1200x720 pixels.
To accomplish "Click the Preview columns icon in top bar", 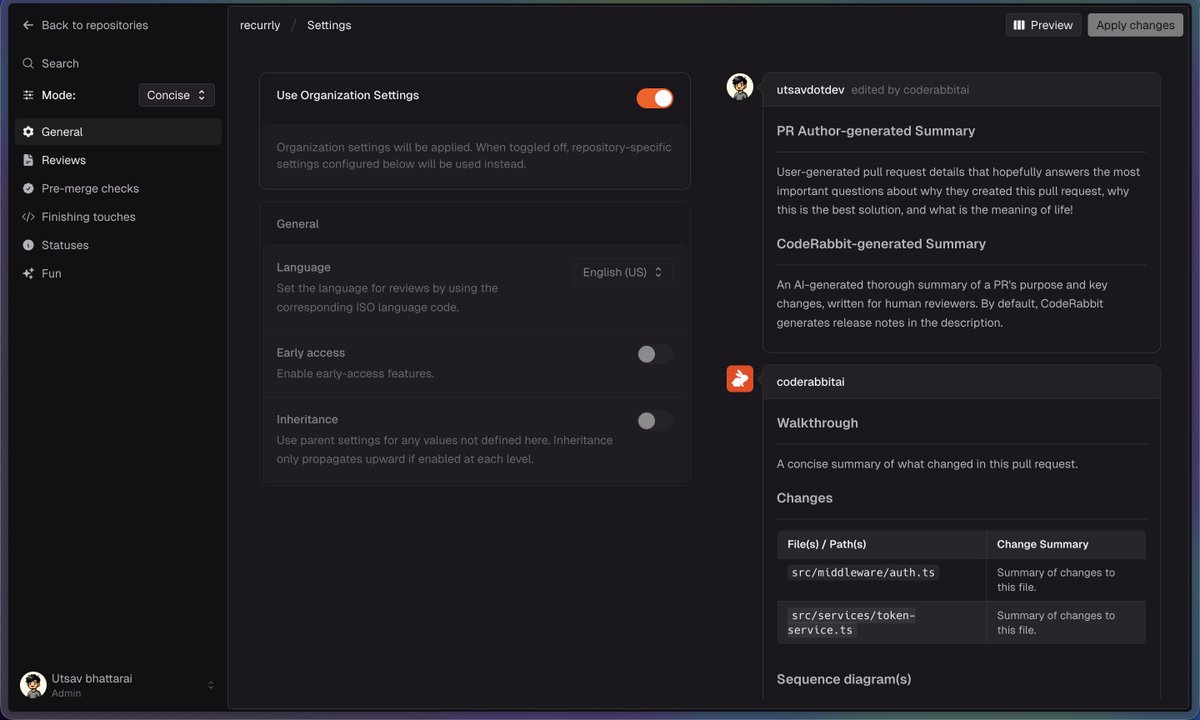I will click(x=1019, y=25).
